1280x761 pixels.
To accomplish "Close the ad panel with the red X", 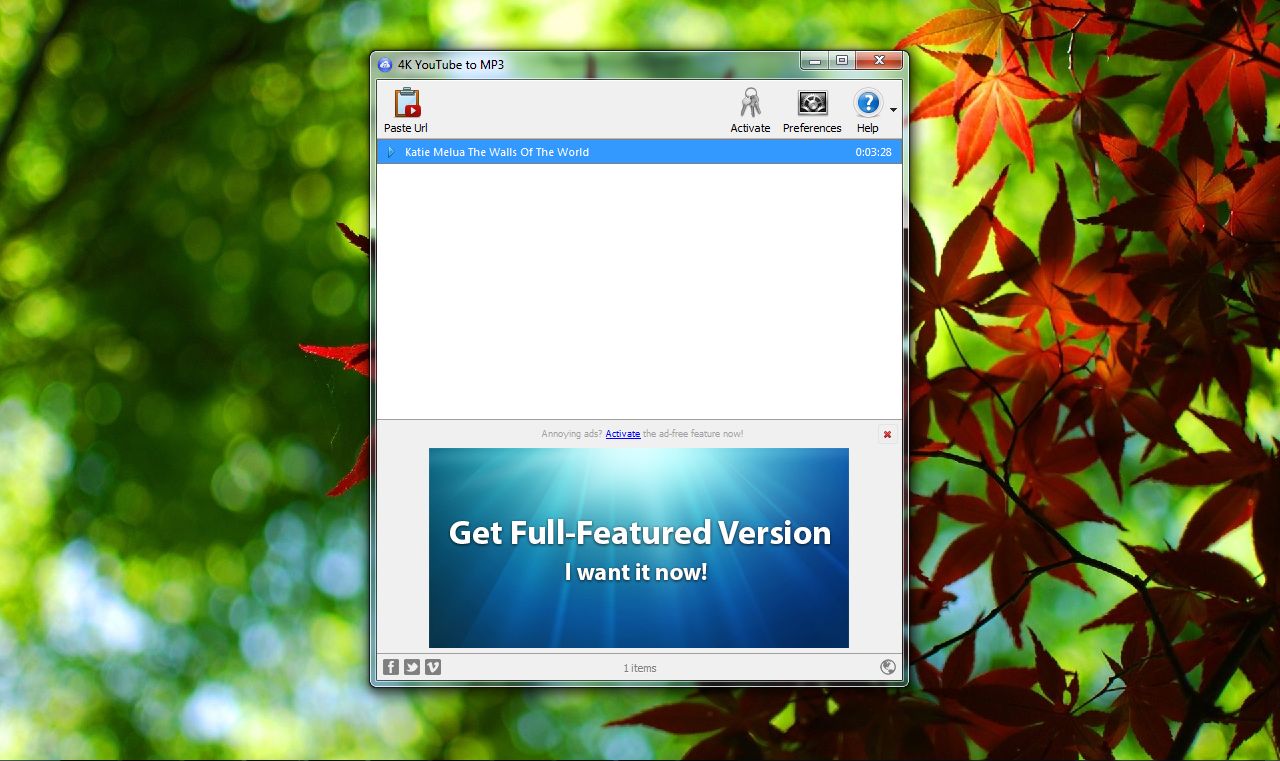I will (887, 434).
